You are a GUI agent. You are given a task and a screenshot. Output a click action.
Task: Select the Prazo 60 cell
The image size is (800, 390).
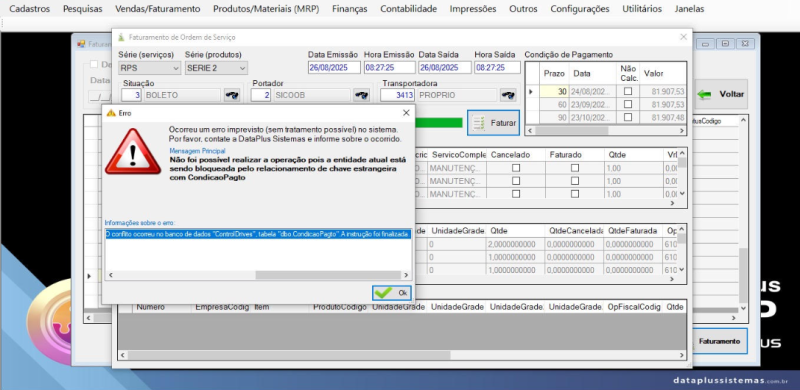pos(554,104)
